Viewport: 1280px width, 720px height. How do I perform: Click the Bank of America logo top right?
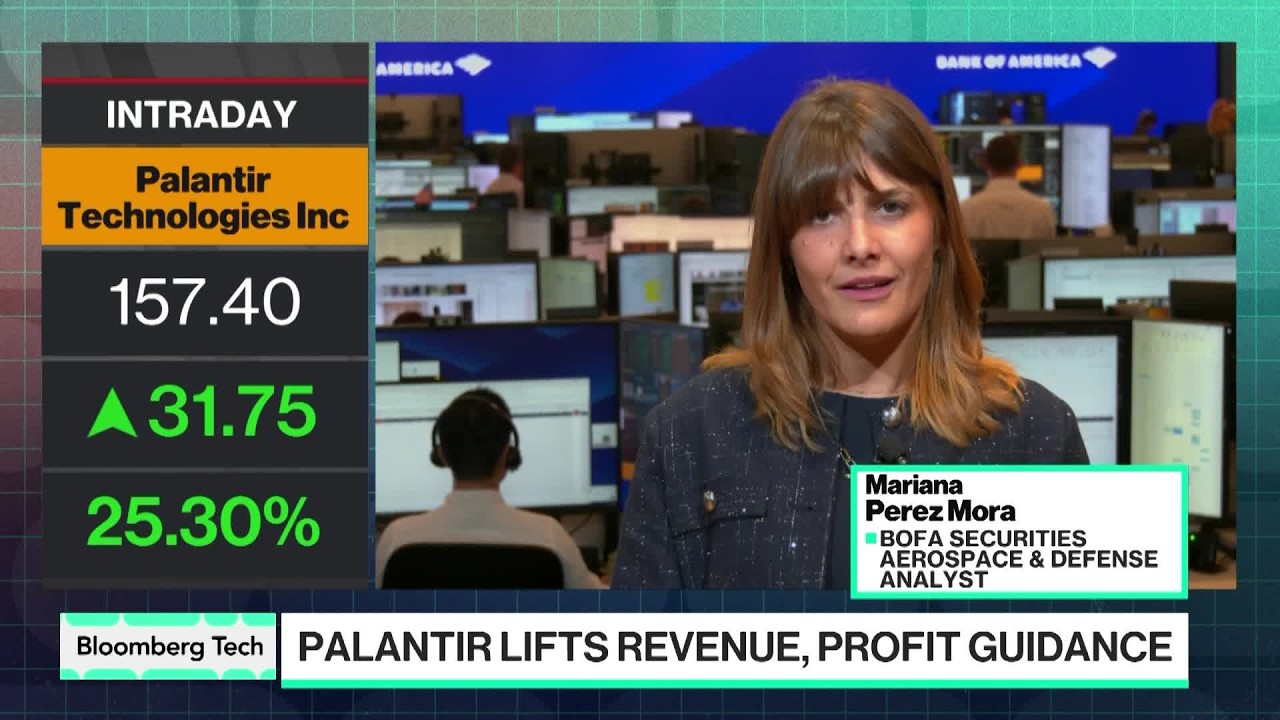pos(1026,60)
